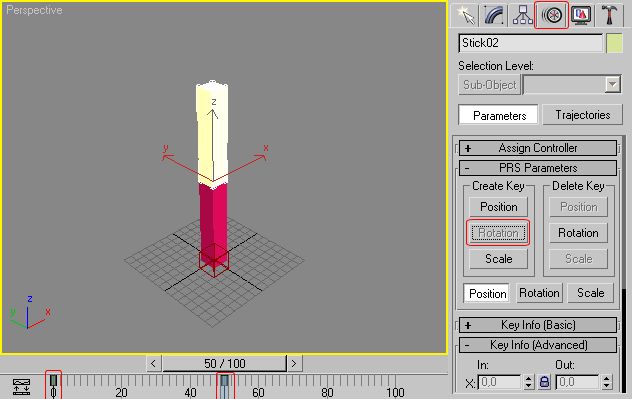Expand the Key Info (Basic) rollout
The width and height of the screenshot is (632, 399).
click(538, 325)
